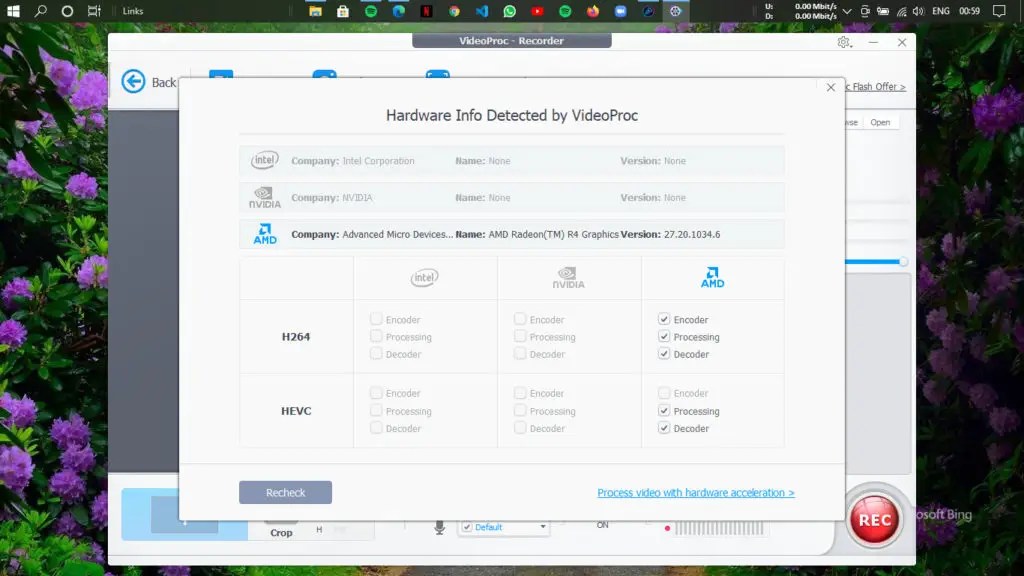Click the microphone icon in the recorder toolbar
Viewport: 1024px width, 576px height.
coord(437,527)
